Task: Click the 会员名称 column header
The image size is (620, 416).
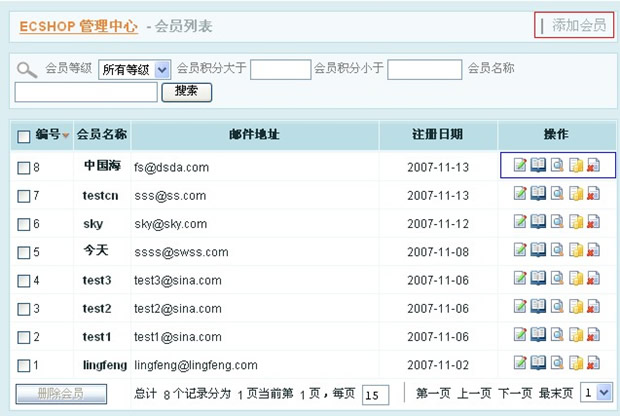Action: coord(102,135)
